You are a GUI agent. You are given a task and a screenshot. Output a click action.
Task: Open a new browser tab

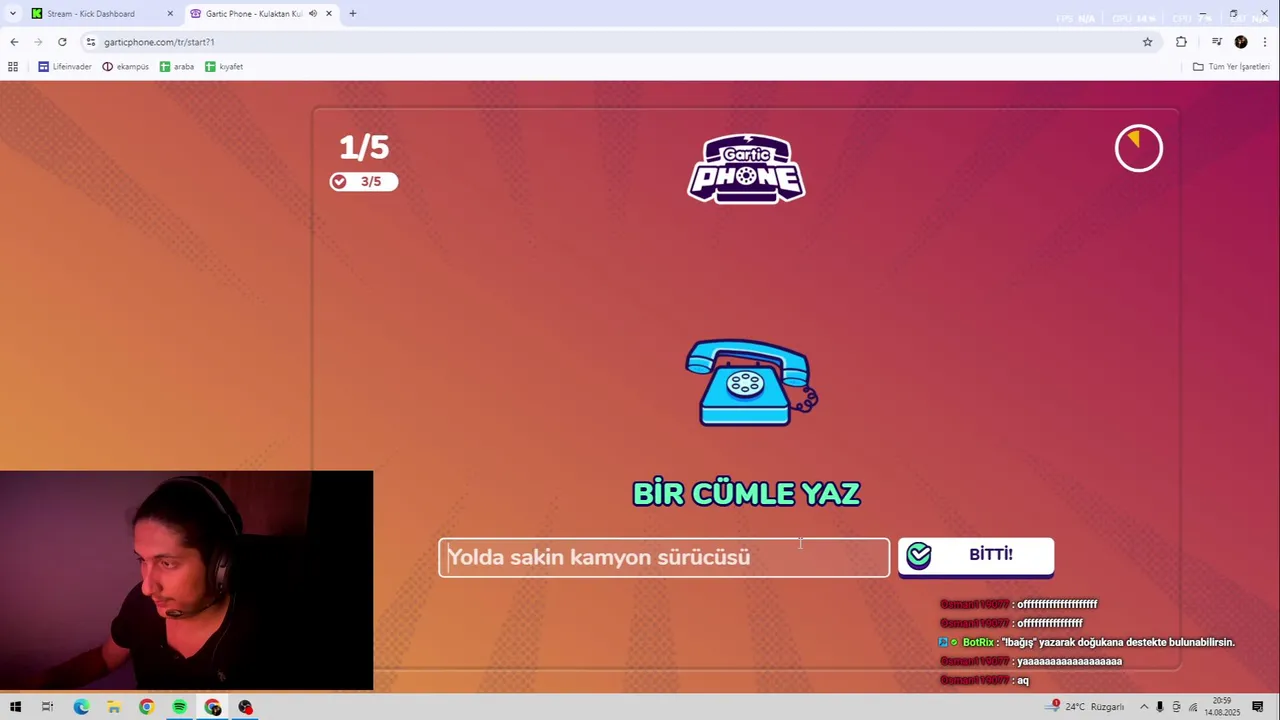[353, 14]
